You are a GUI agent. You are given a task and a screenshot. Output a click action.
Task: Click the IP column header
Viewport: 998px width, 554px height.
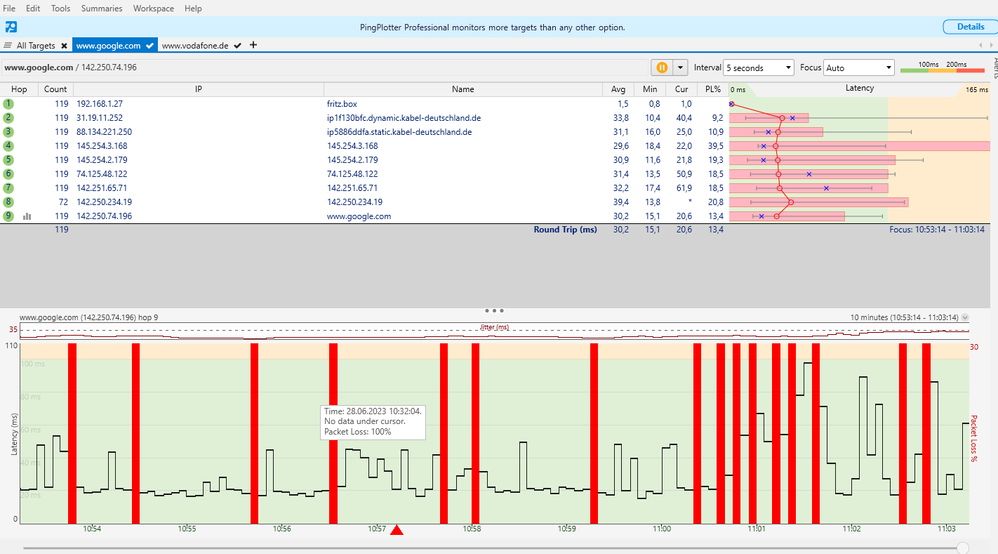coord(198,89)
